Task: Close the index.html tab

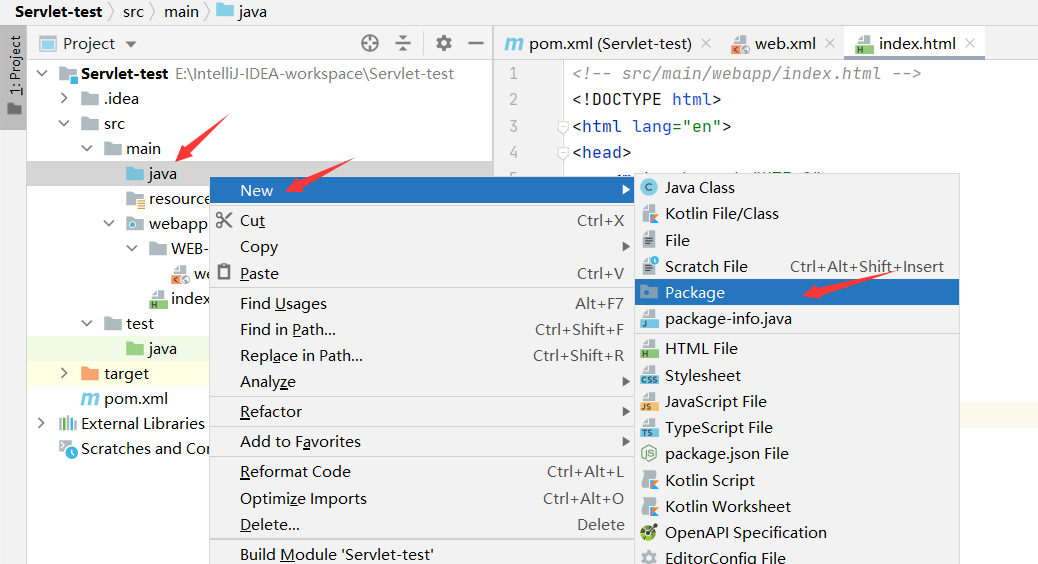Action: click(970, 43)
